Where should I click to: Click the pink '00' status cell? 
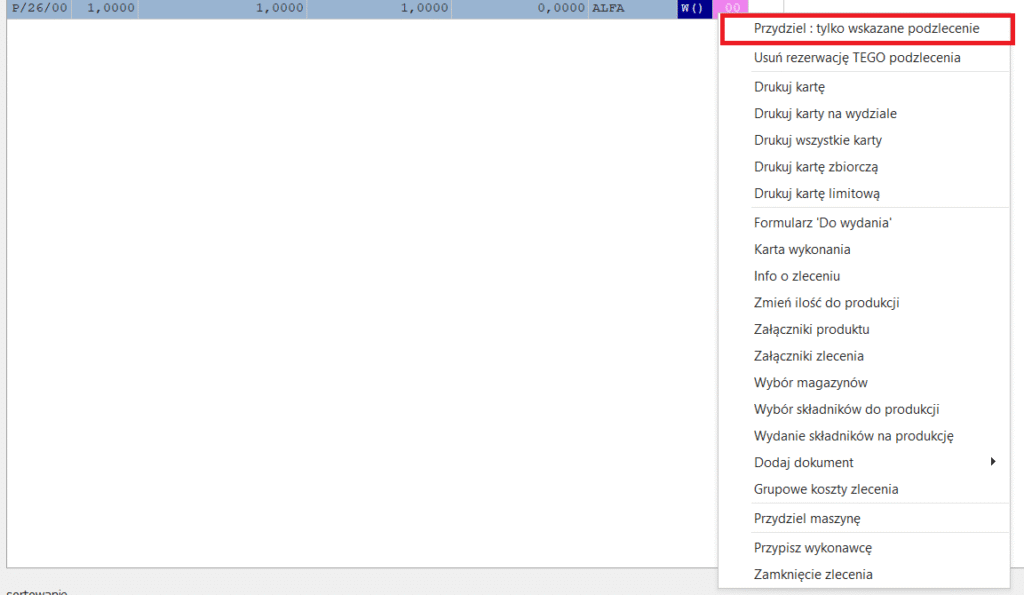[732, 8]
